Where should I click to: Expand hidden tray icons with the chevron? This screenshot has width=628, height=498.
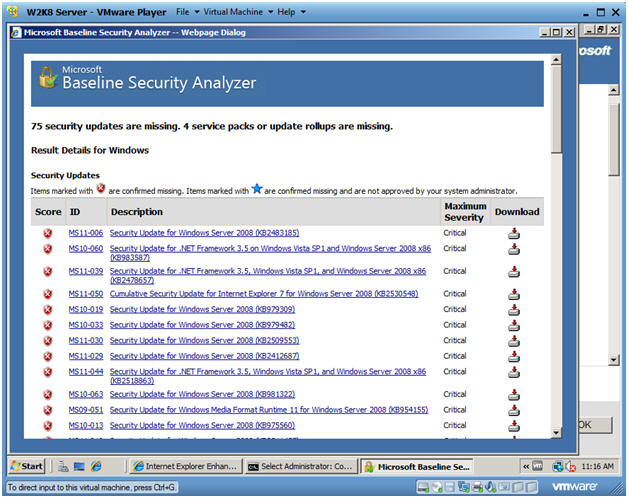pyautogui.click(x=526, y=466)
